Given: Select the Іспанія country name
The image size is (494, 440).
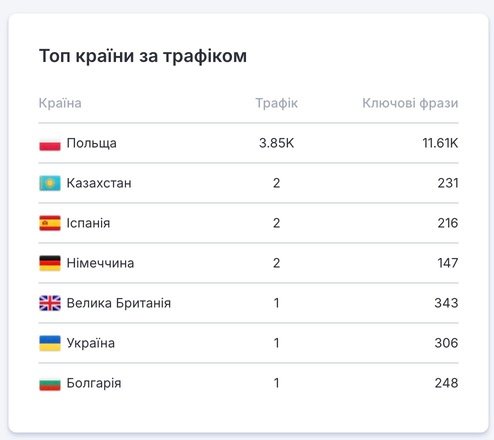Looking at the screenshot, I should (88, 223).
